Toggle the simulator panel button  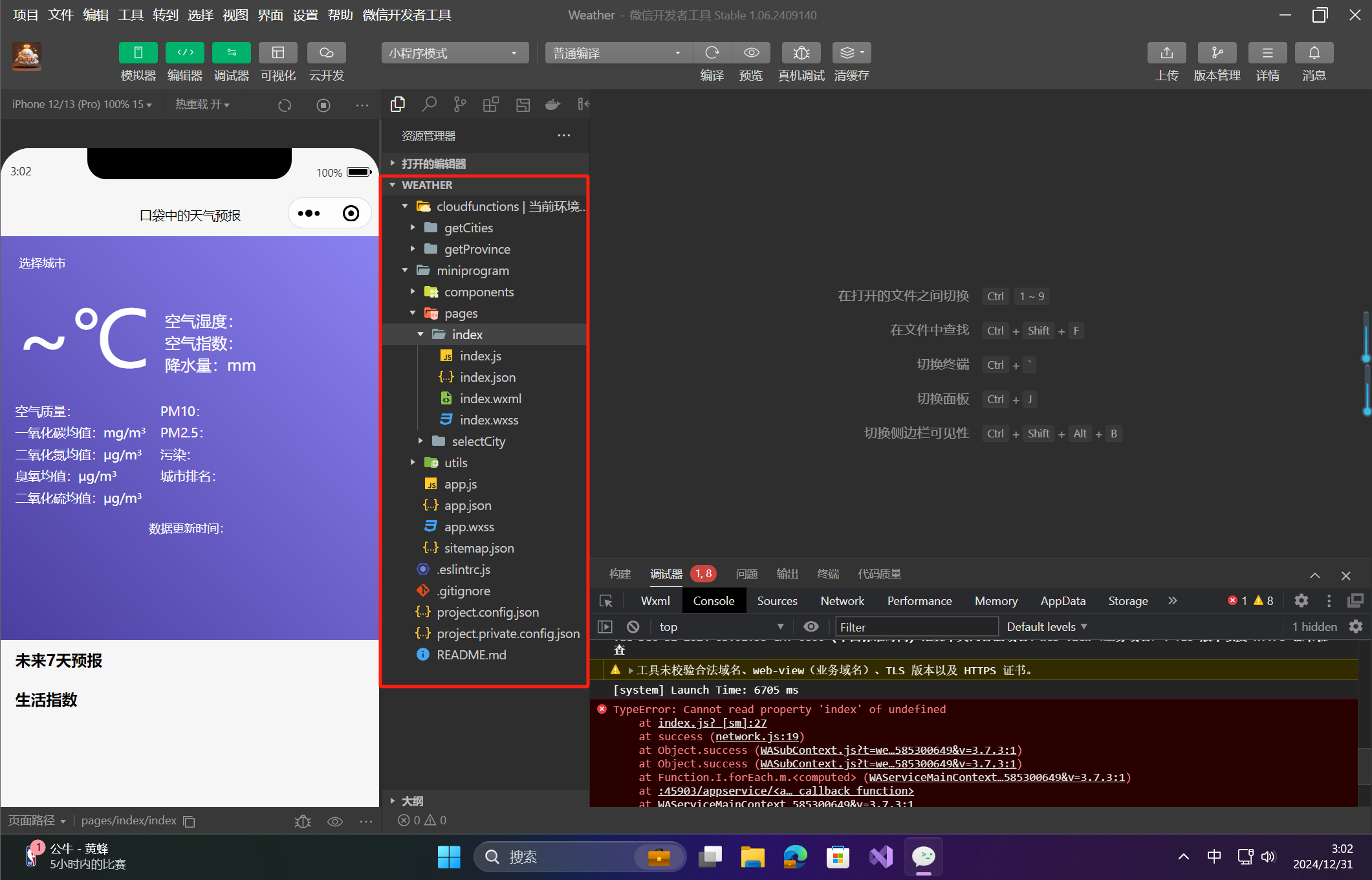(138, 53)
